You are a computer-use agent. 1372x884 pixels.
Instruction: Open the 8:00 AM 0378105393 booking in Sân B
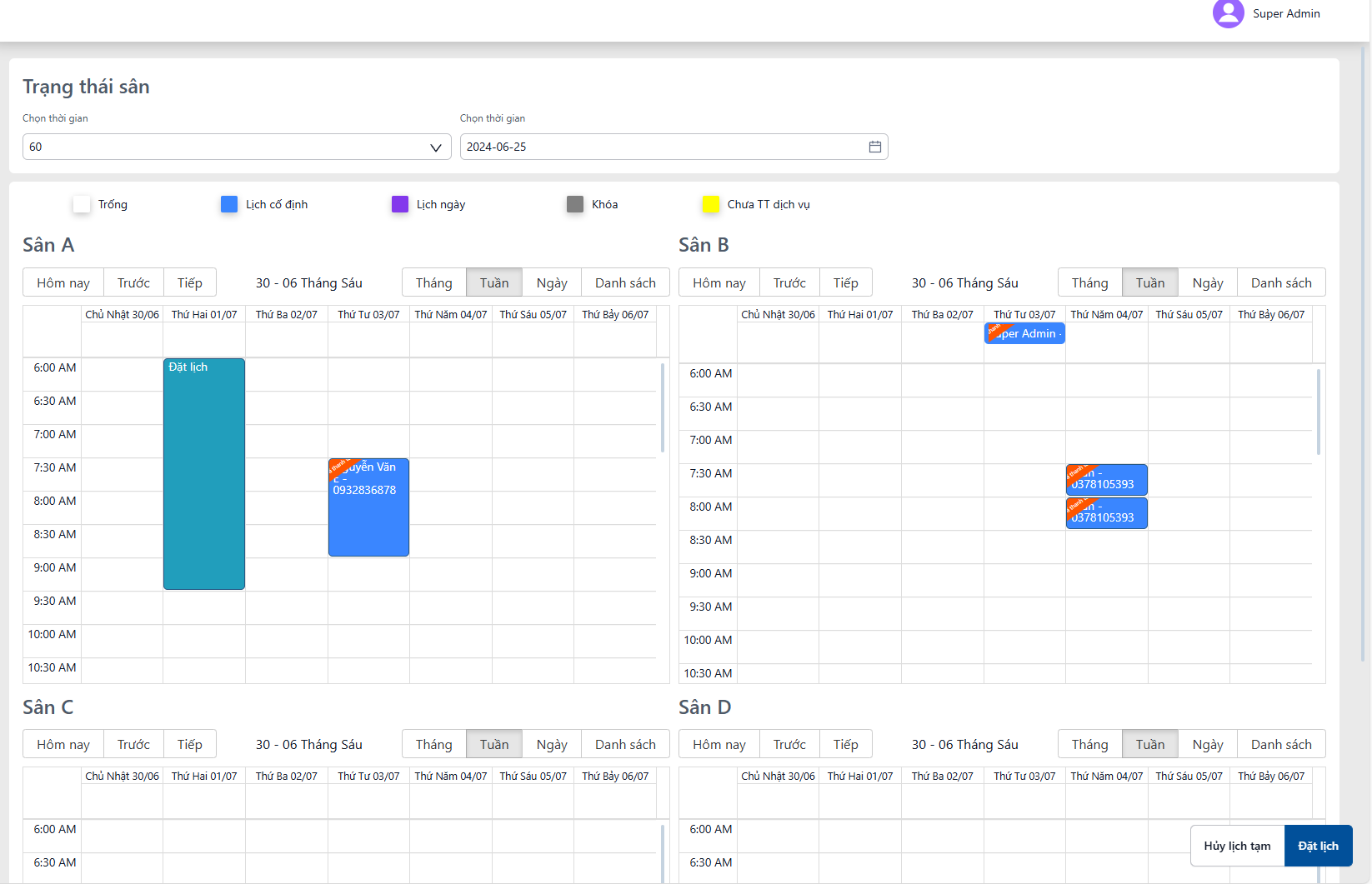click(1106, 513)
